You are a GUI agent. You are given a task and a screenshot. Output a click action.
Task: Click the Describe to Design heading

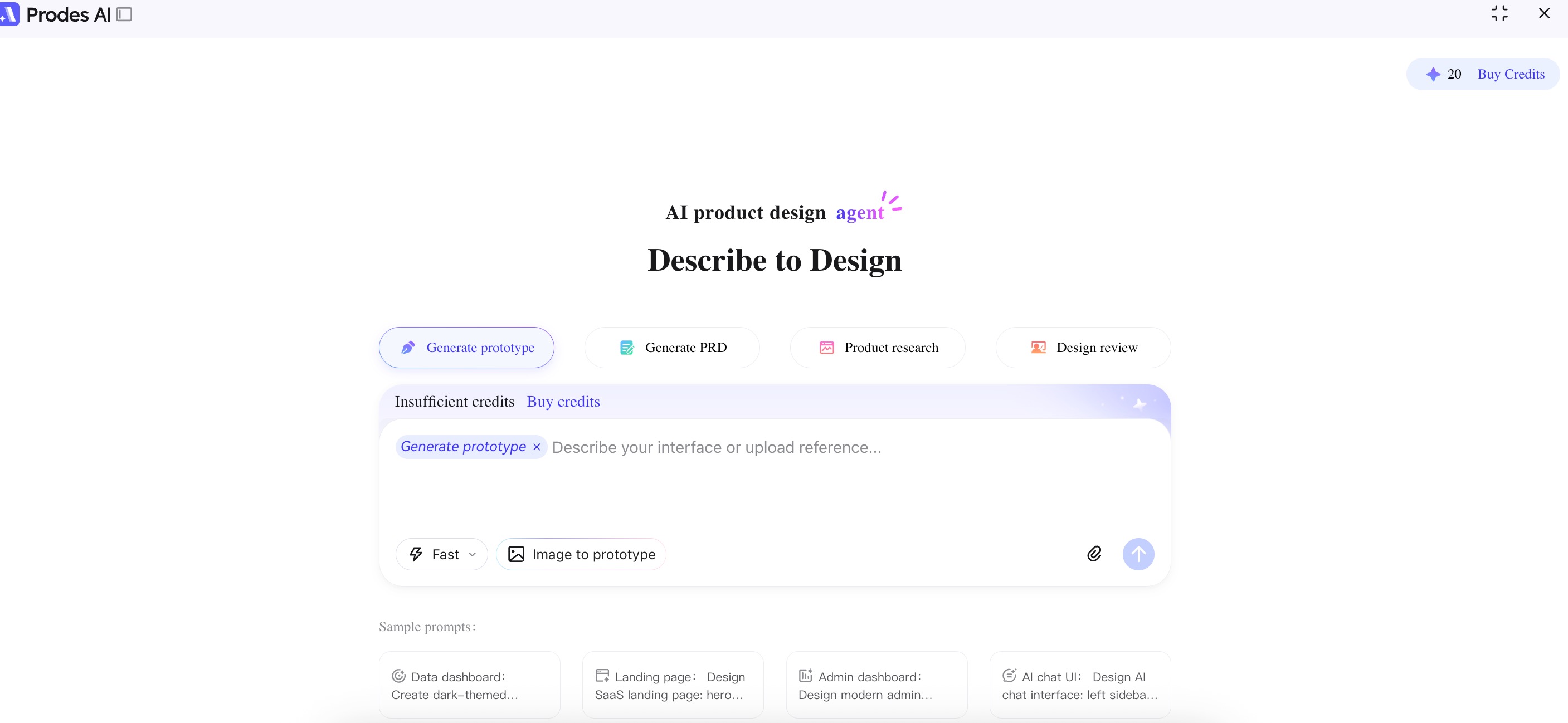pos(775,261)
